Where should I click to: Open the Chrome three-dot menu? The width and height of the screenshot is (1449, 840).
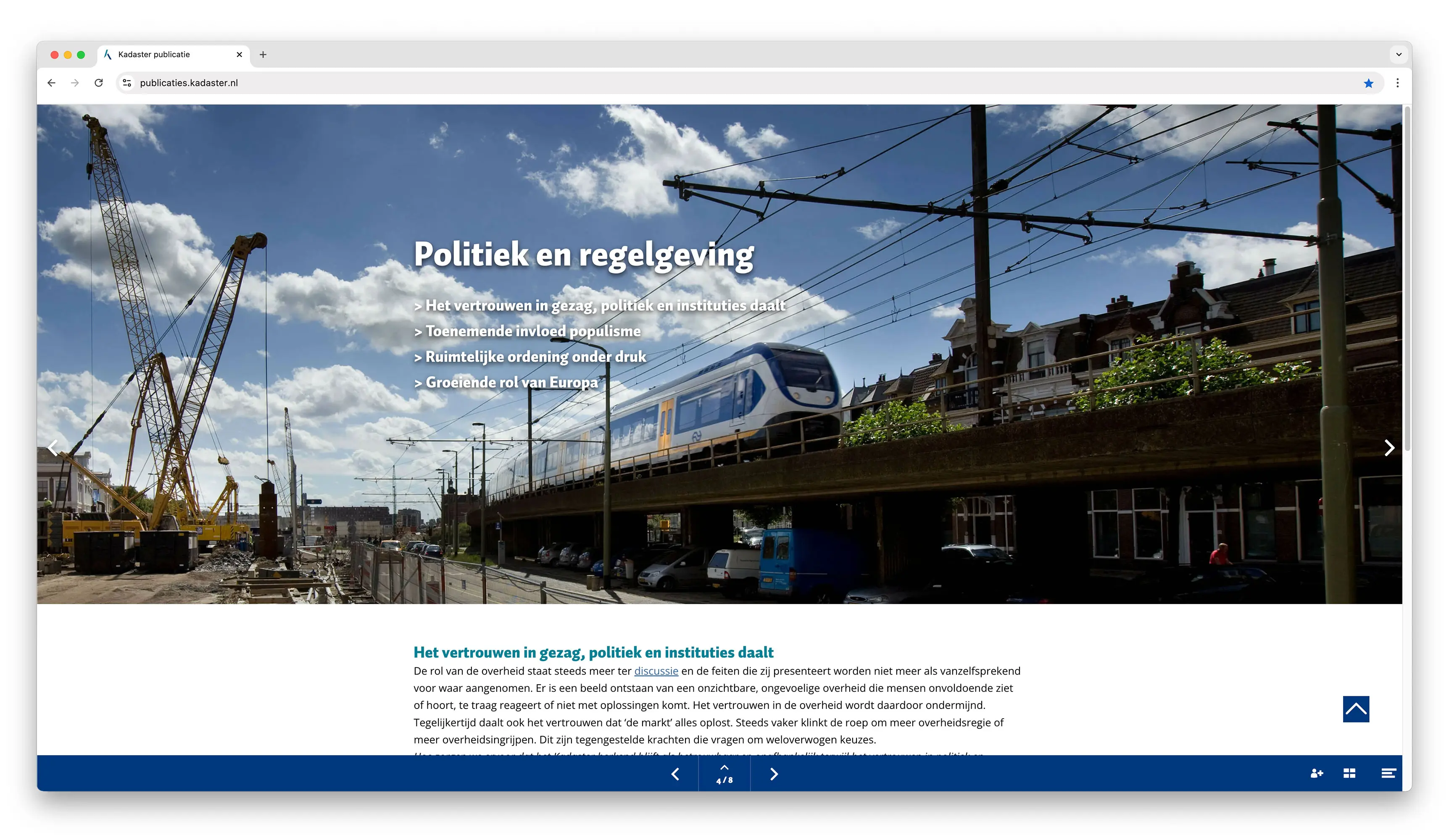[x=1397, y=83]
